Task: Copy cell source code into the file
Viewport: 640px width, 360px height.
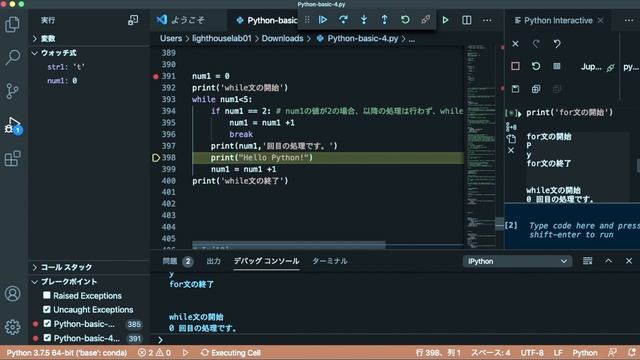Action: (x=511, y=139)
